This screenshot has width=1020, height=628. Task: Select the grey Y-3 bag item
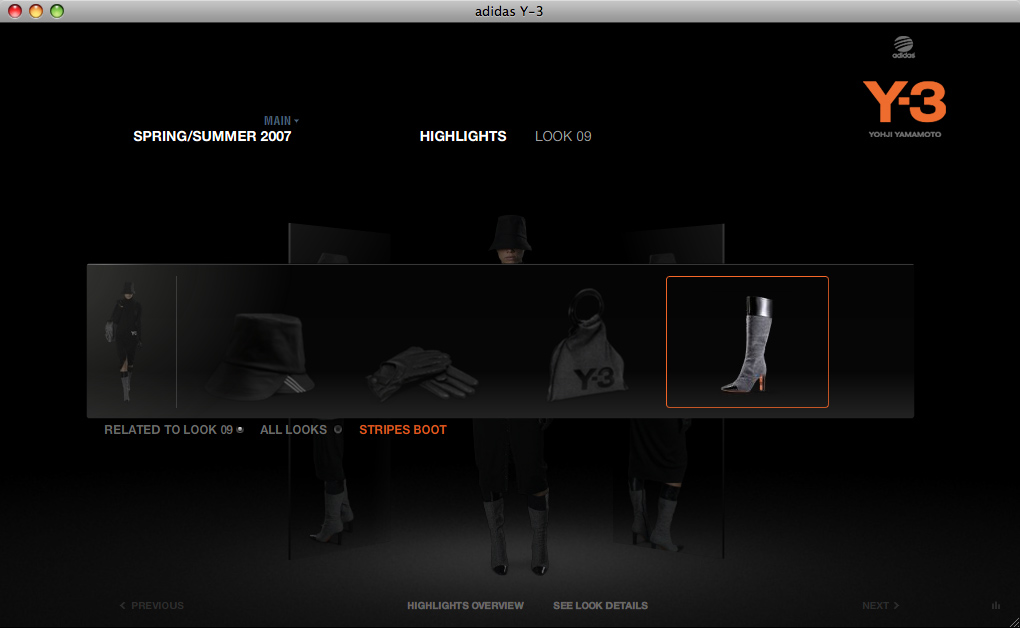(x=587, y=346)
